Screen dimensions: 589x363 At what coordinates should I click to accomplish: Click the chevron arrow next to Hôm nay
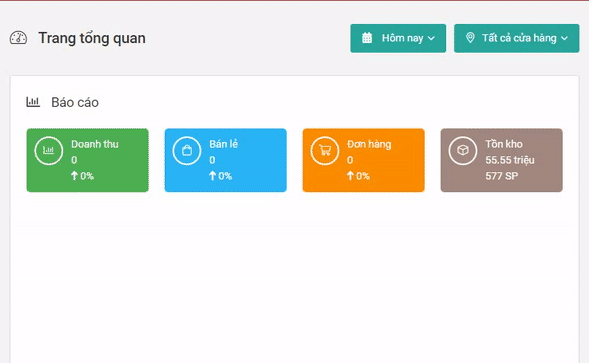click(x=431, y=38)
